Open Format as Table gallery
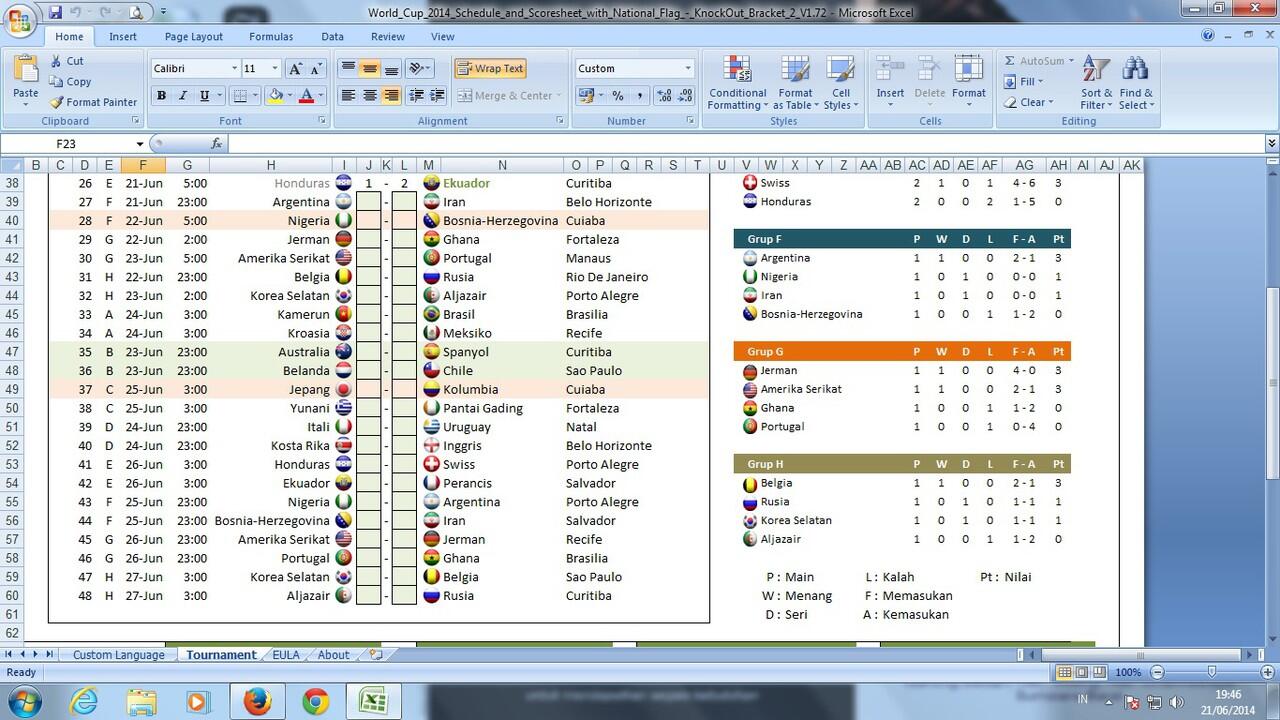Viewport: 1280px width, 720px height. pyautogui.click(x=795, y=82)
